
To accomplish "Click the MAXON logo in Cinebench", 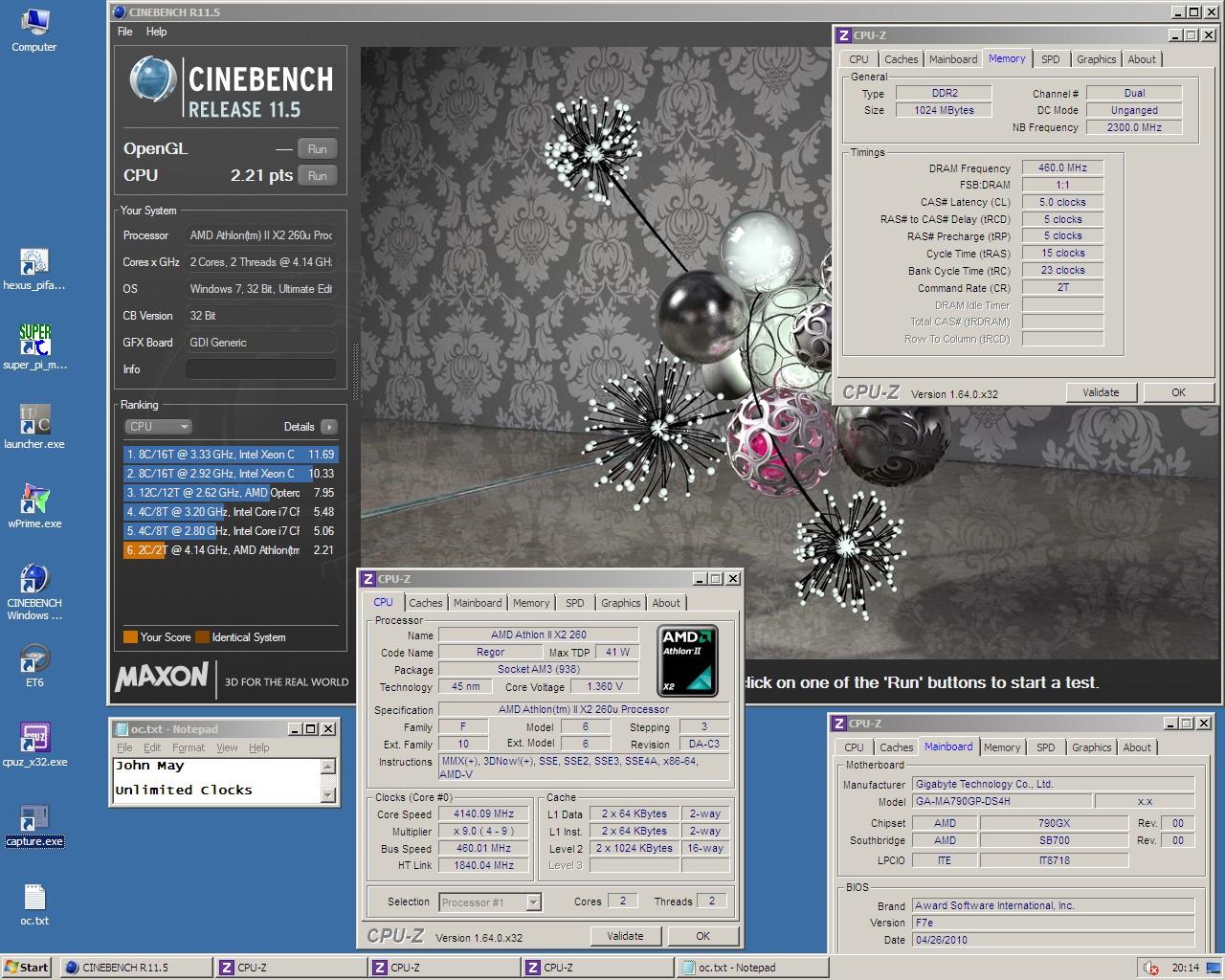I will [x=161, y=677].
